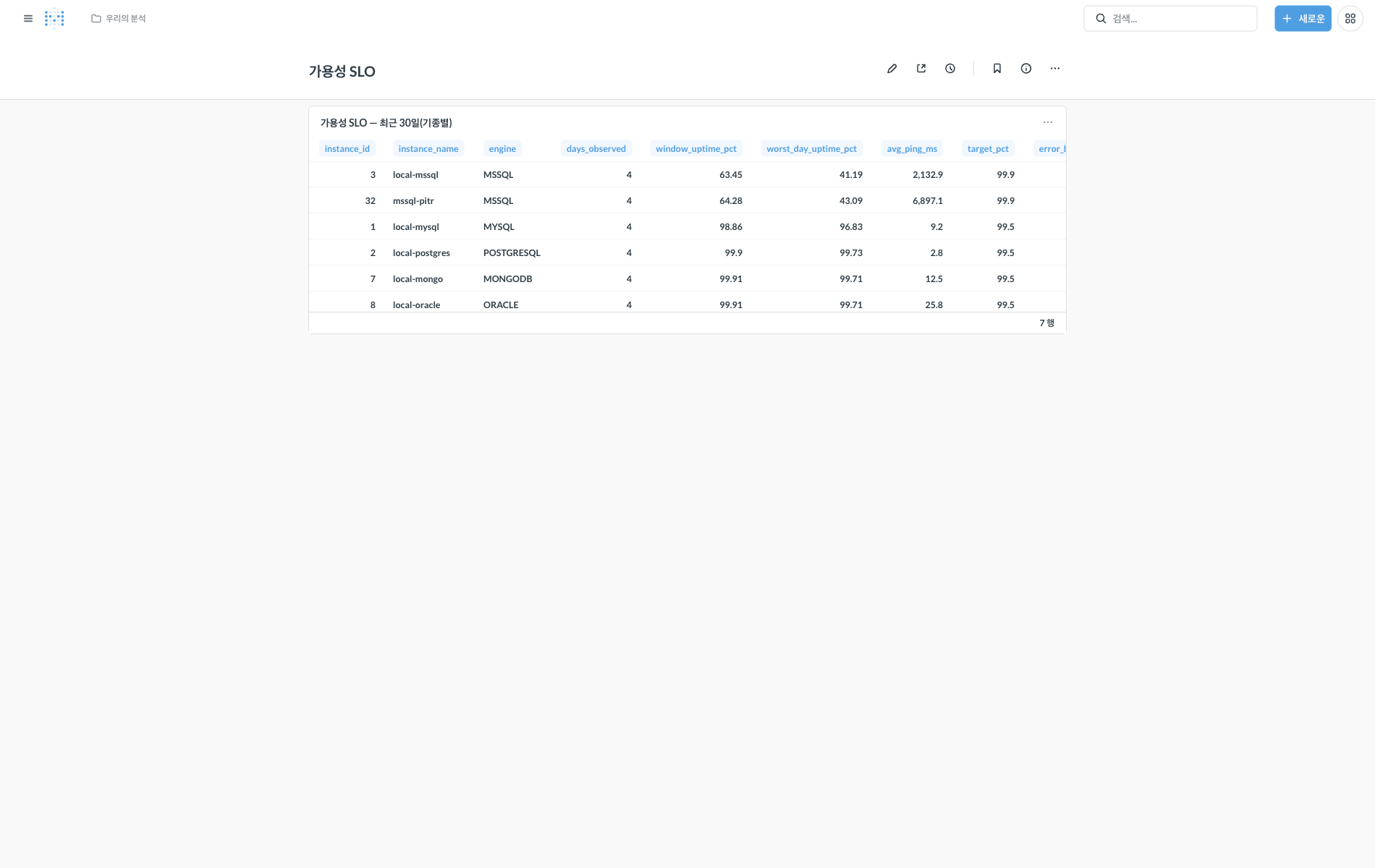Screen dimensions: 1375x868
Task: Open the share link icon
Action: [921, 69]
